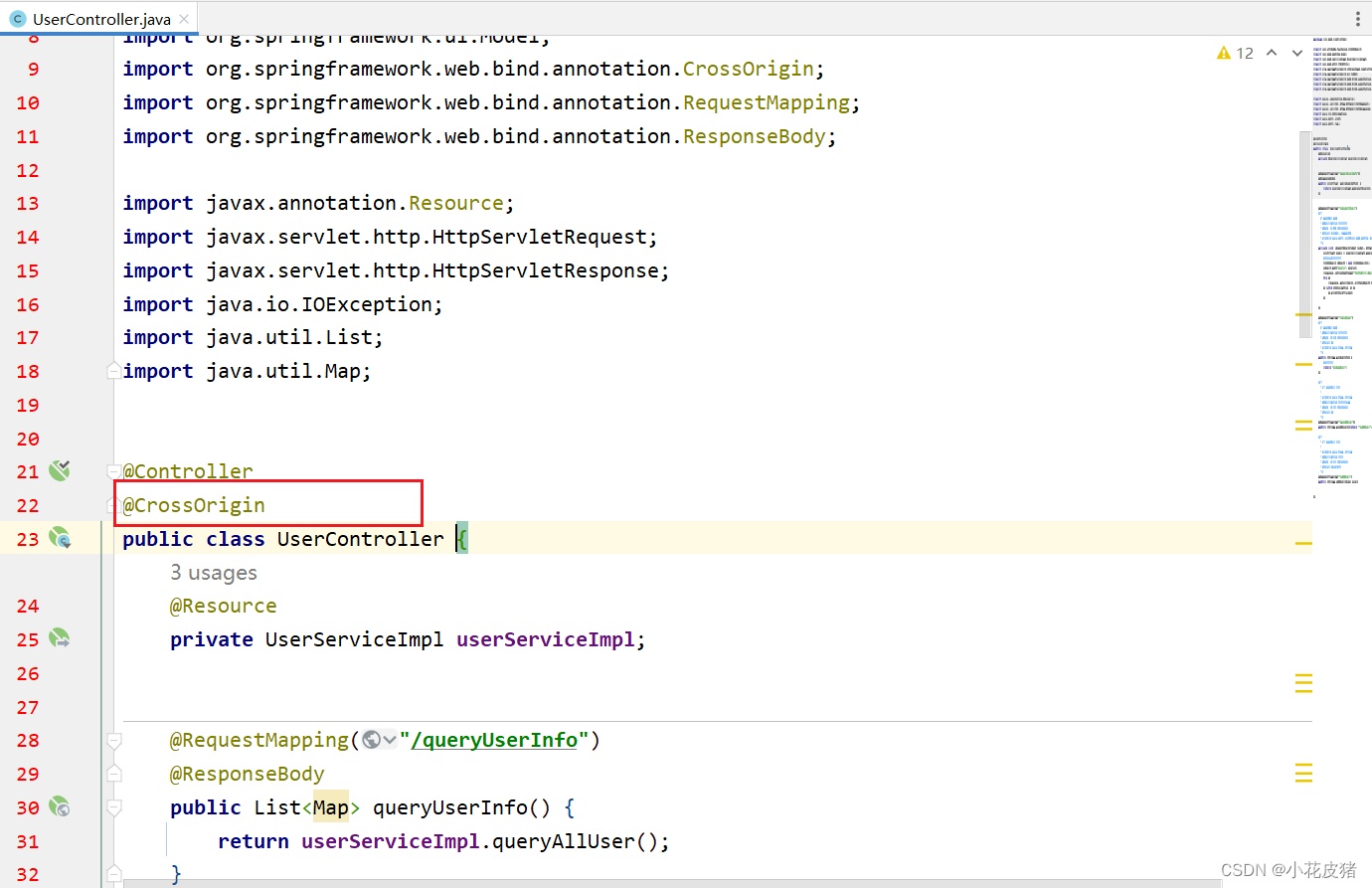Image resolution: width=1372 pixels, height=888 pixels.
Task: Click the UserServiceImpl type on line 25
Action: pyautogui.click(x=355, y=639)
